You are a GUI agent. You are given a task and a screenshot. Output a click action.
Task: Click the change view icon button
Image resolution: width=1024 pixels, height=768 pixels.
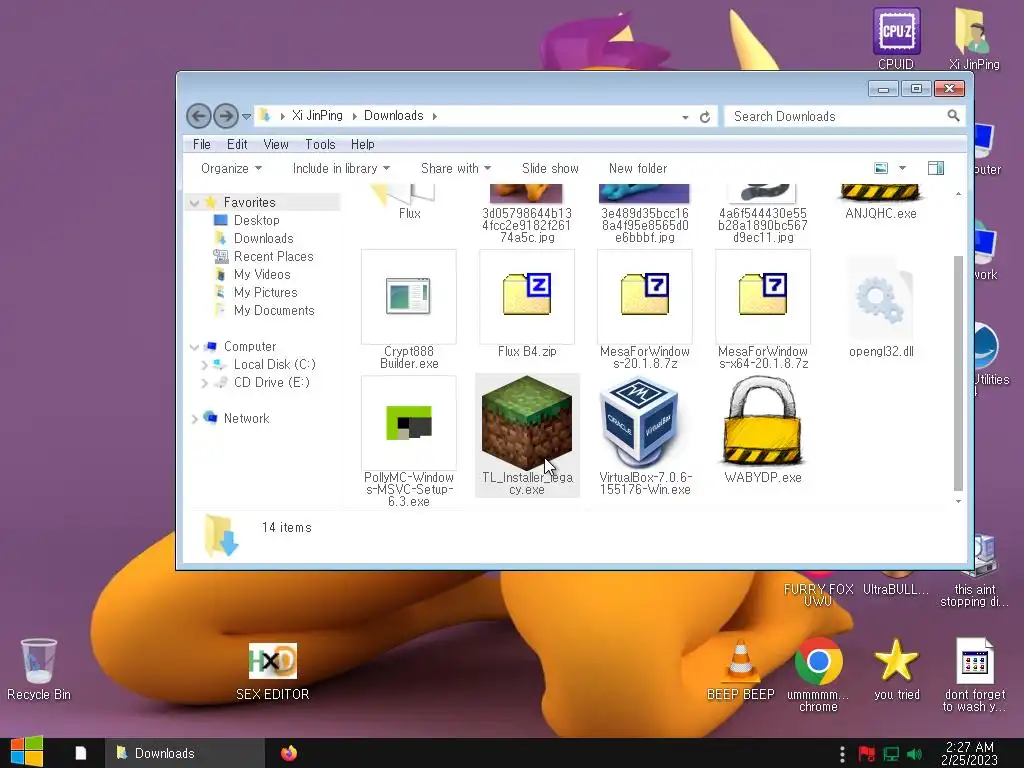click(881, 168)
